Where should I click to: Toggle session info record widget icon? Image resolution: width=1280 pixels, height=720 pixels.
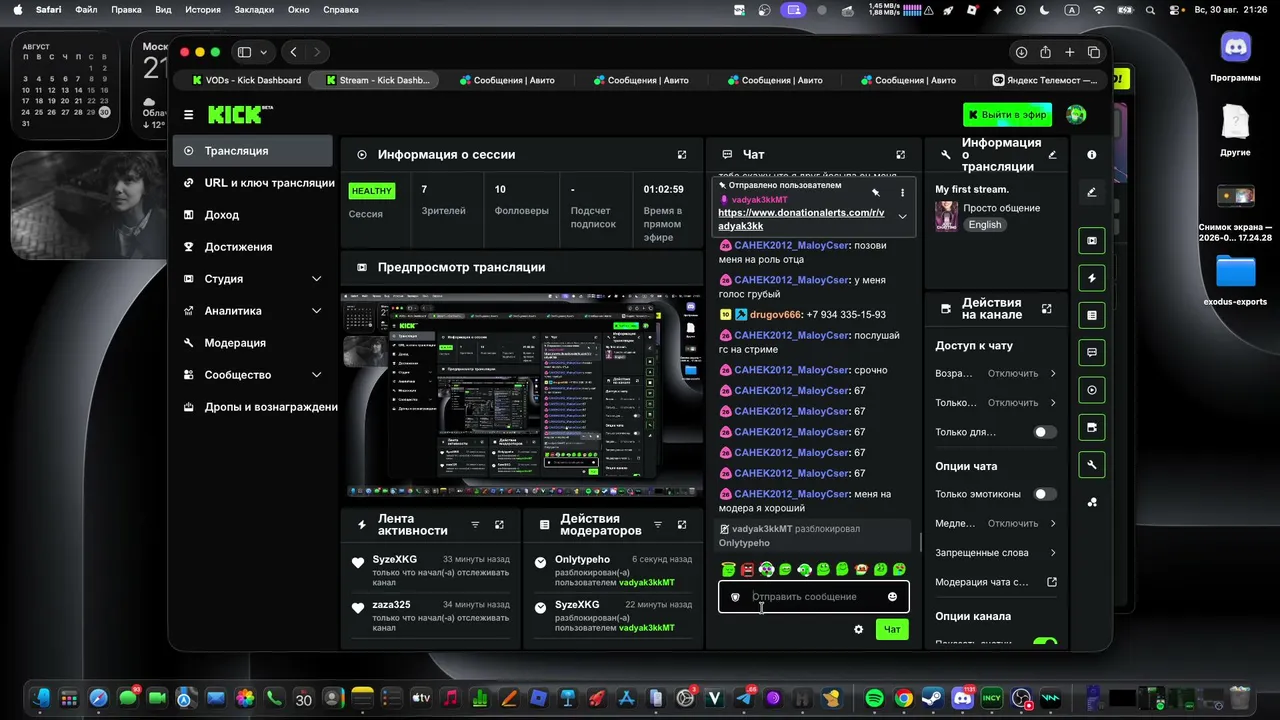[x=1092, y=390]
